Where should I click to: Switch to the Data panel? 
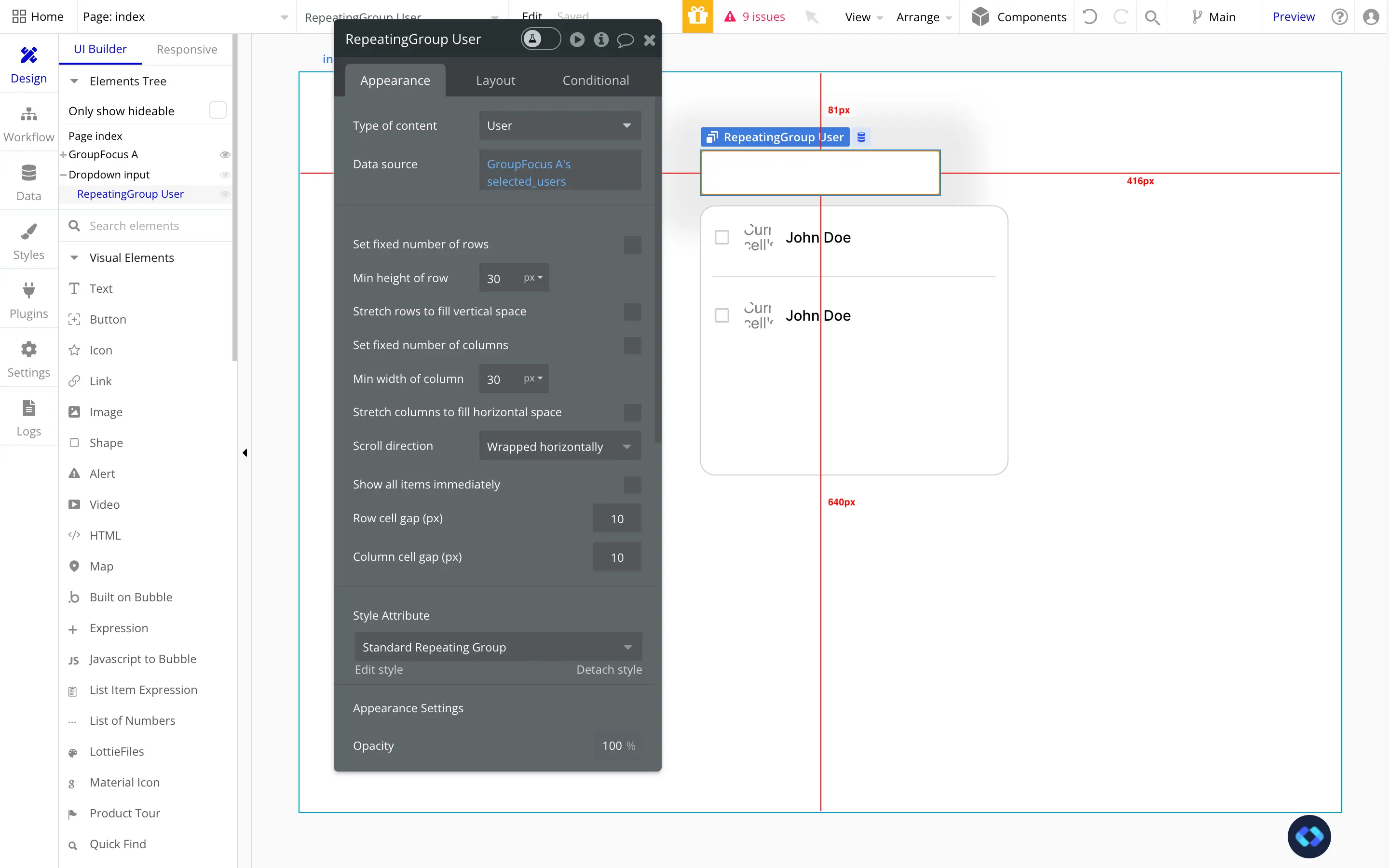[x=27, y=181]
